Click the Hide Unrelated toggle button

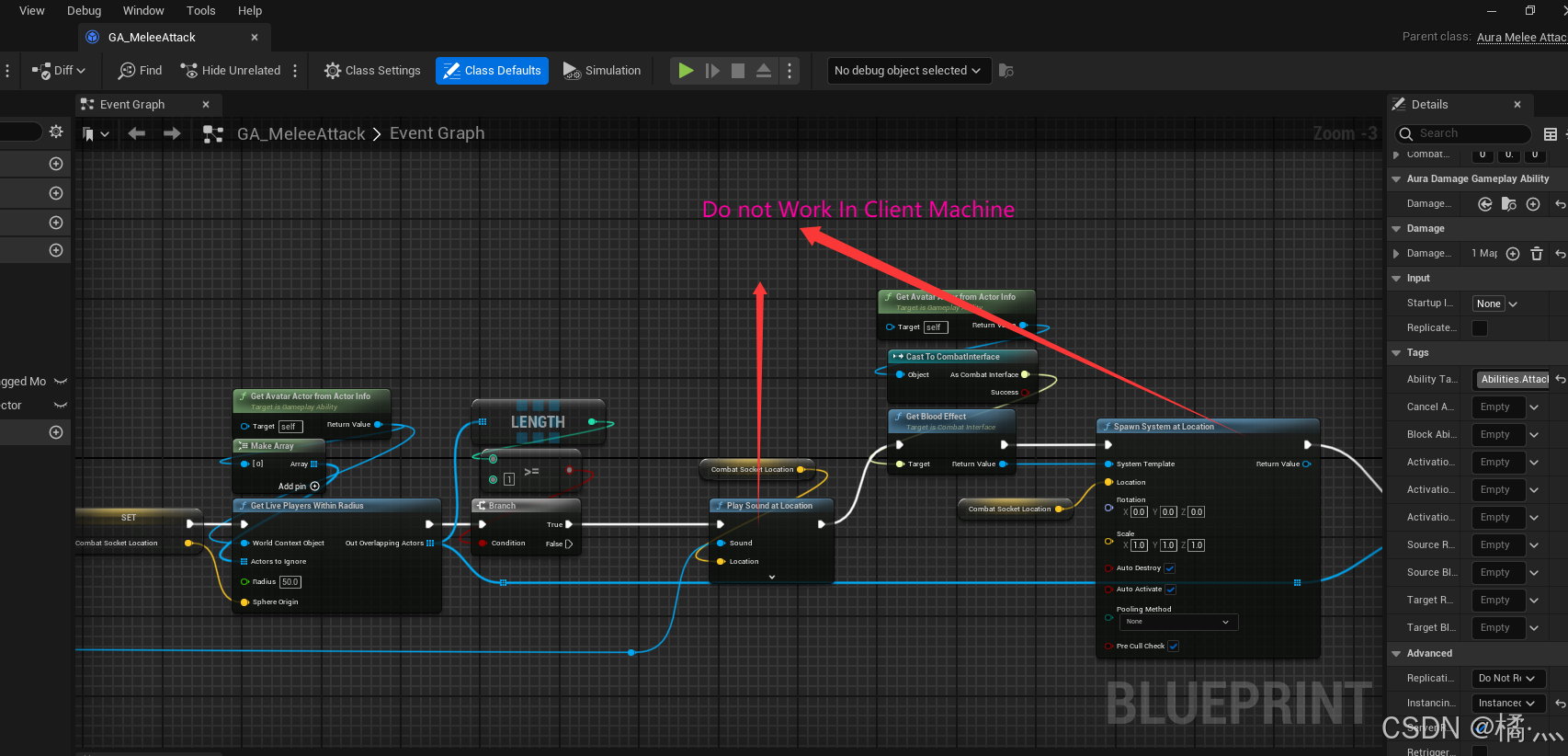(x=231, y=71)
